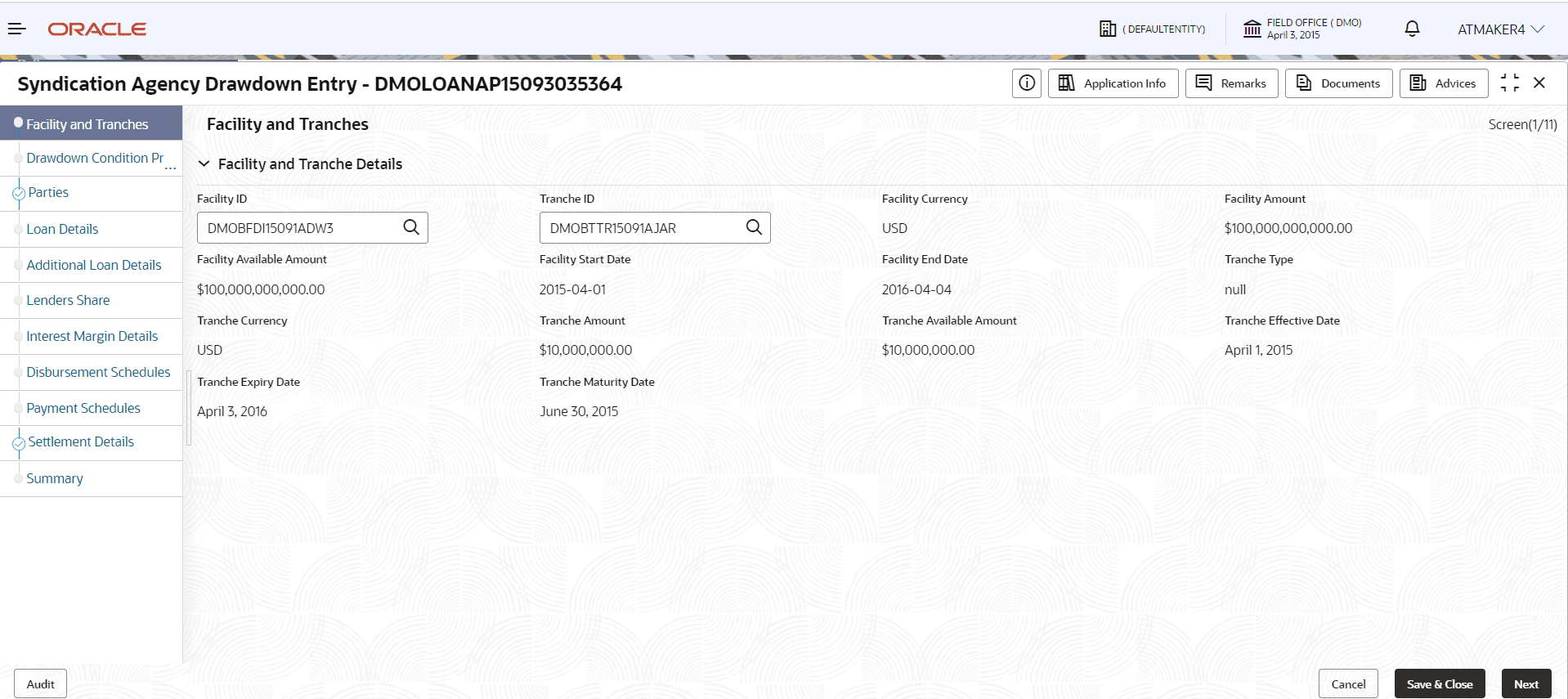The width and height of the screenshot is (1568, 699).
Task: Search using the Facility ID lookup icon
Action: tap(411, 227)
